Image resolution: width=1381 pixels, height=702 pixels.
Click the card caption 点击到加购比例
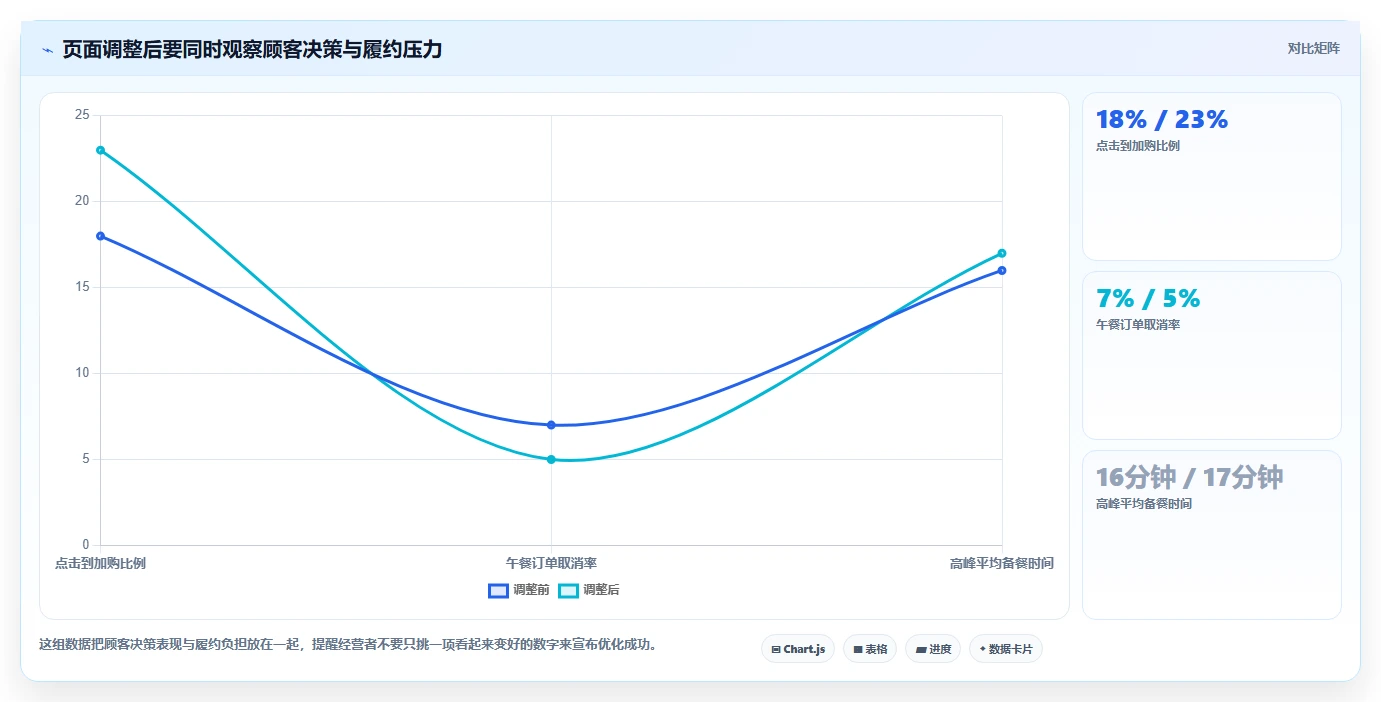click(1138, 146)
